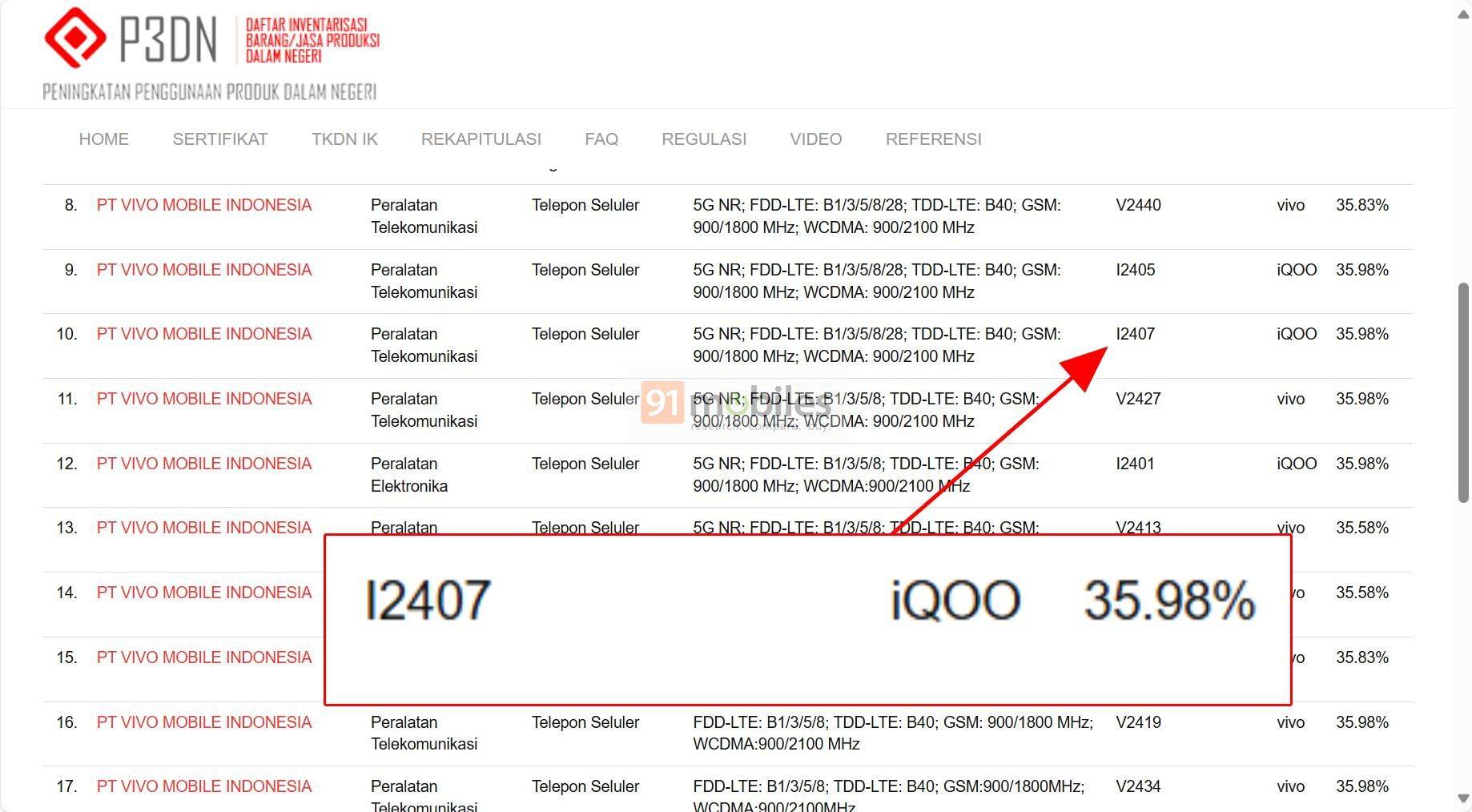Select model number V2434 in row 17
The image size is (1472, 812).
1138,786
